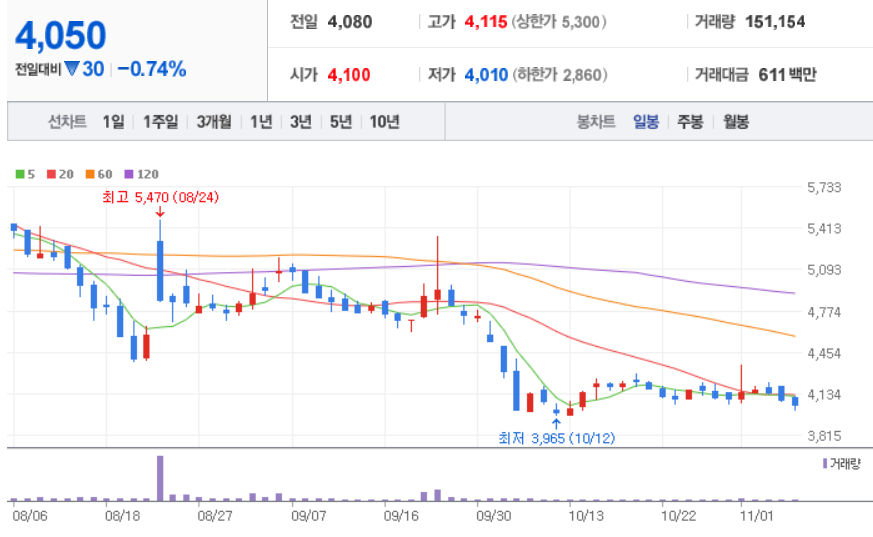Select the 일봉 candlestick chart

click(x=646, y=121)
